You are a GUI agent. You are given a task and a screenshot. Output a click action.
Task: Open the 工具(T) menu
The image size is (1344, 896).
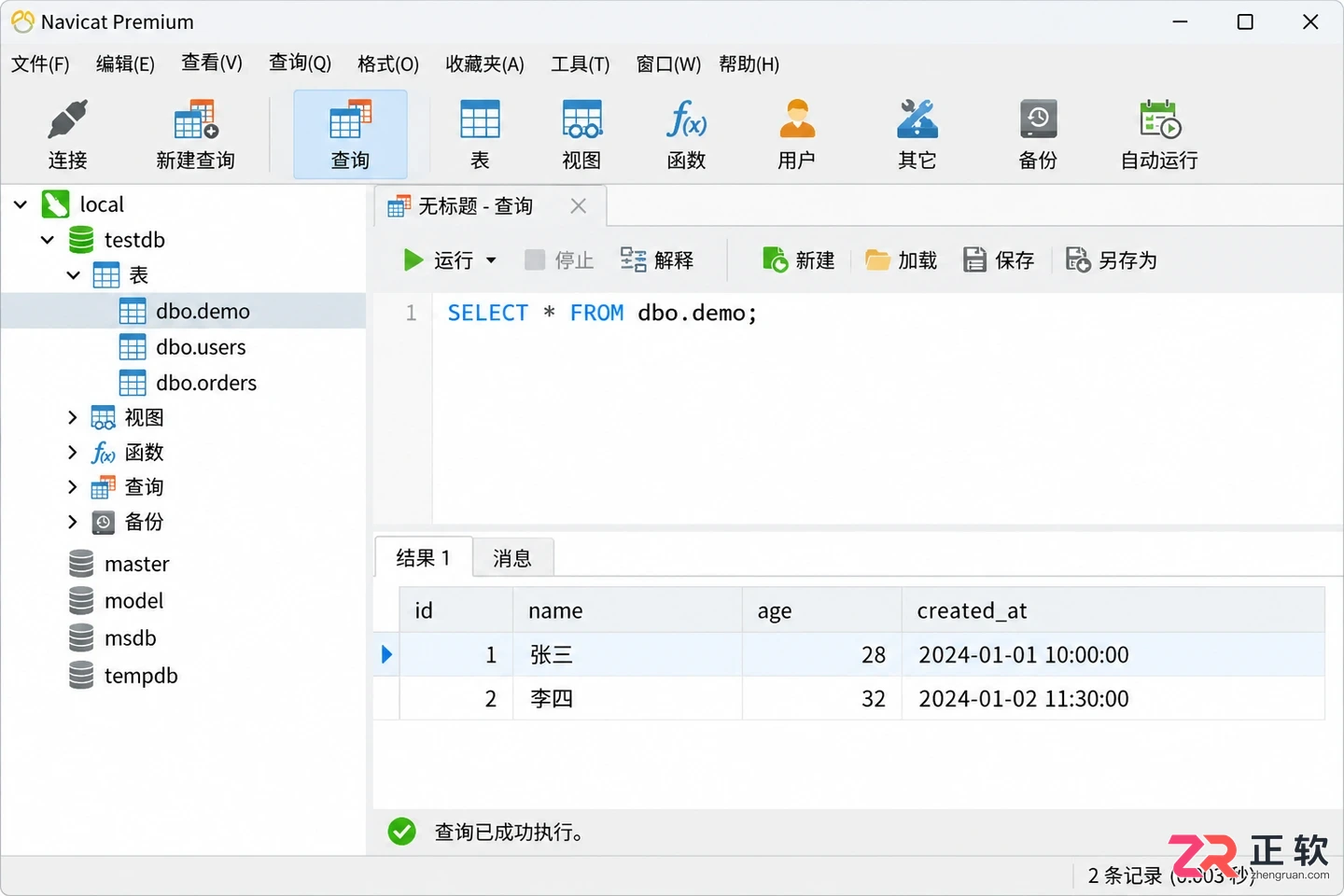580,63
